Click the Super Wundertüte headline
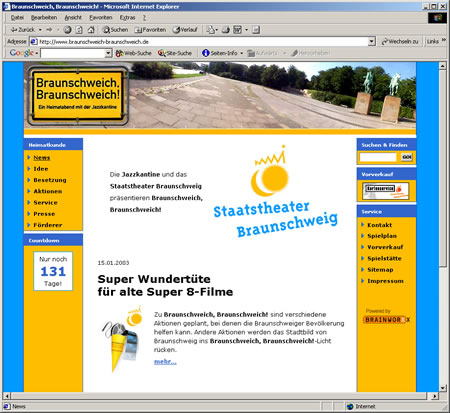Image resolution: width=450 pixels, height=413 pixels. click(165, 285)
